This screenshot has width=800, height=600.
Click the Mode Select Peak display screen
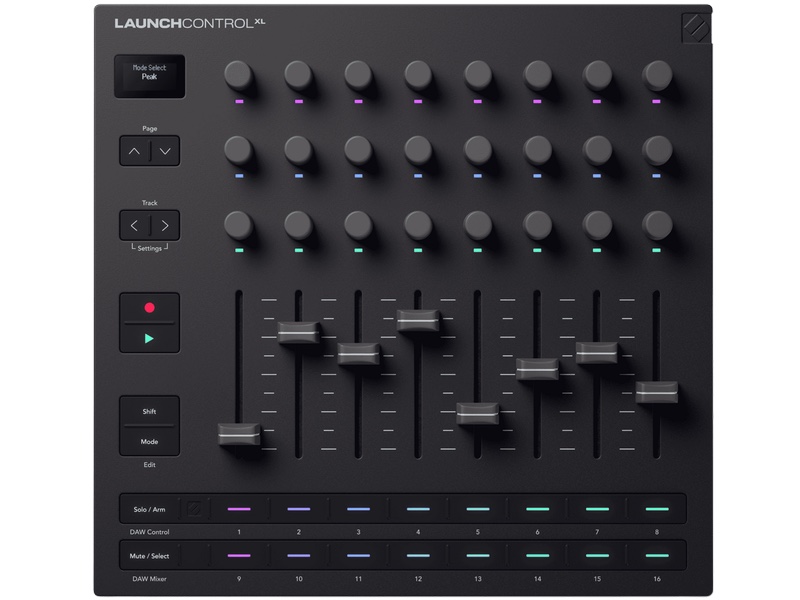click(x=149, y=76)
